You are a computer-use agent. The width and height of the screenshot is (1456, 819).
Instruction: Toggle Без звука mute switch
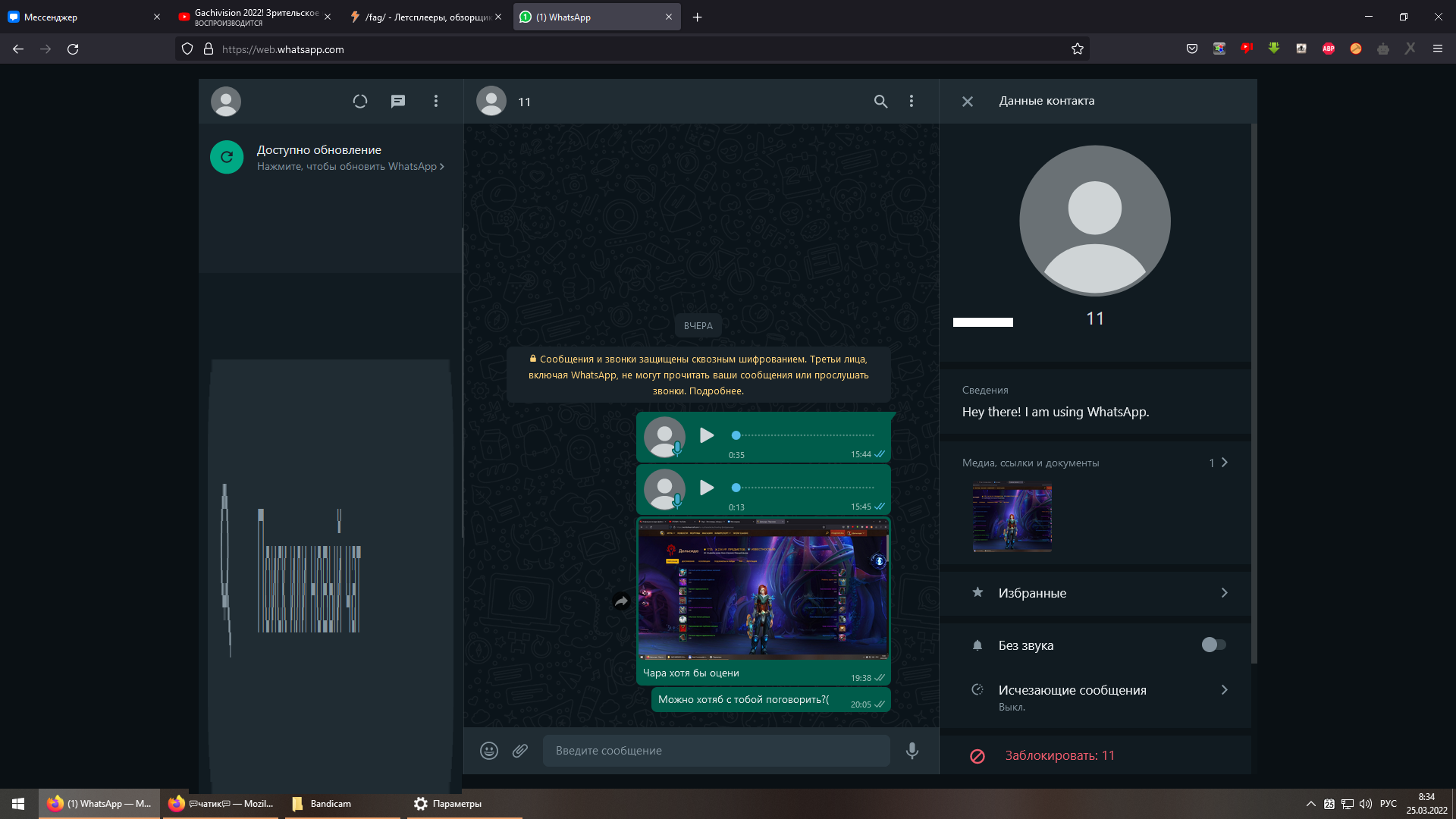click(1213, 645)
